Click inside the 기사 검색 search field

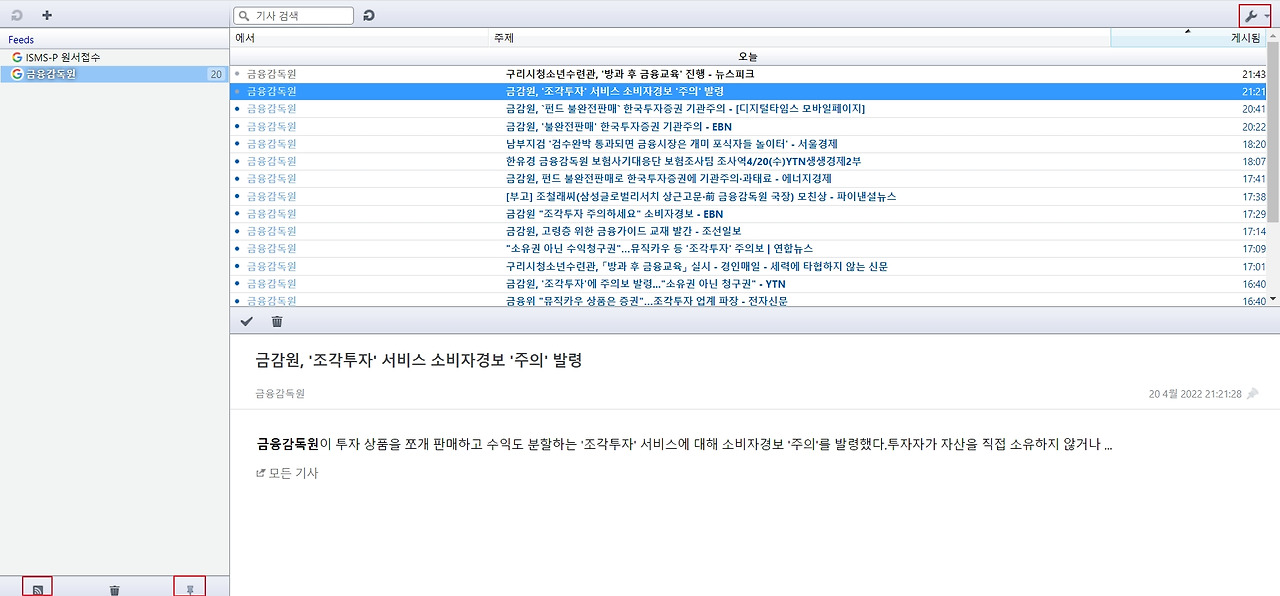tap(295, 15)
